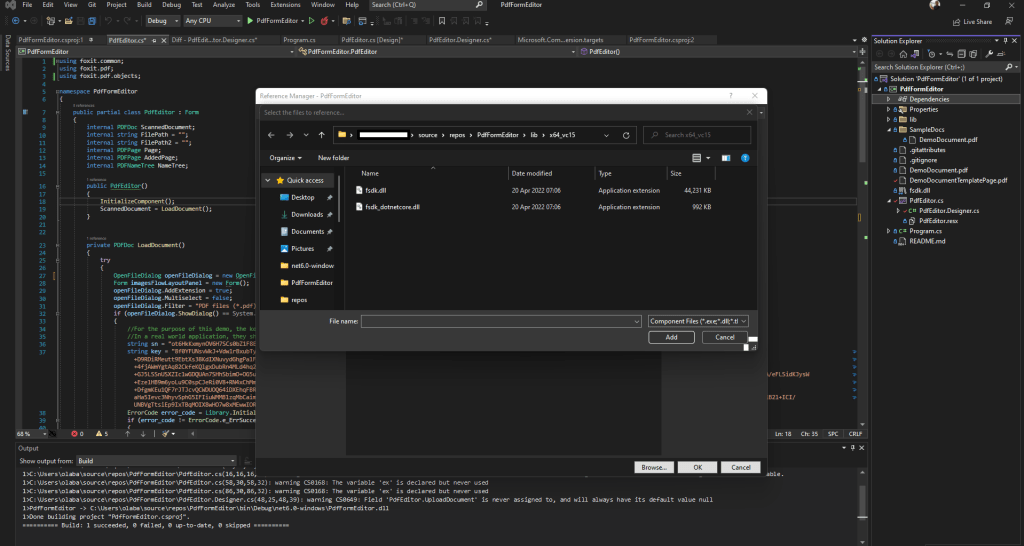This screenshot has width=1024, height=546.
Task: Open the file dialog help icon
Action: click(x=745, y=158)
